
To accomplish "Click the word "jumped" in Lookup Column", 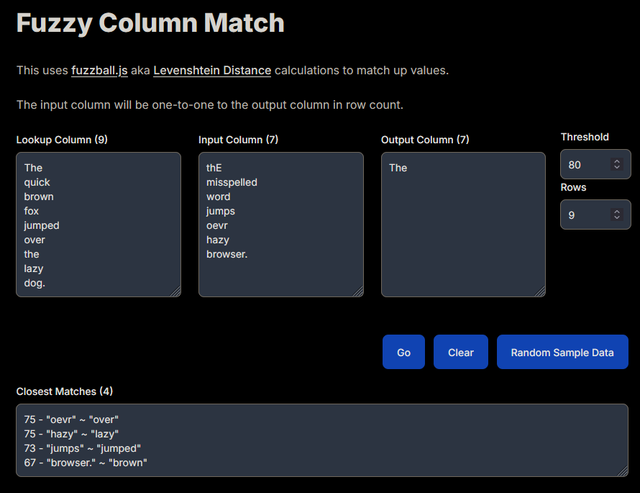I will pos(42,225).
